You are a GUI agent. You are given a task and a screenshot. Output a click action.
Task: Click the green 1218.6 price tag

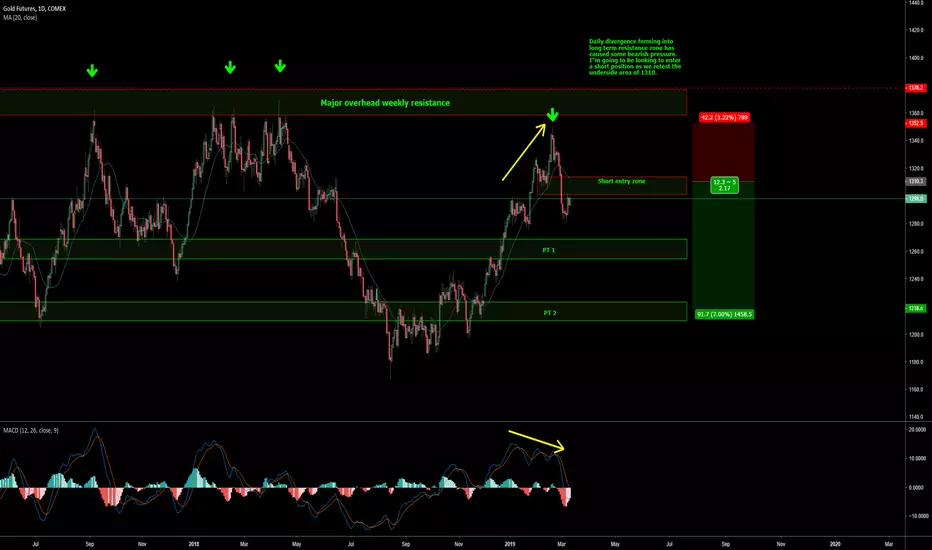pos(916,308)
